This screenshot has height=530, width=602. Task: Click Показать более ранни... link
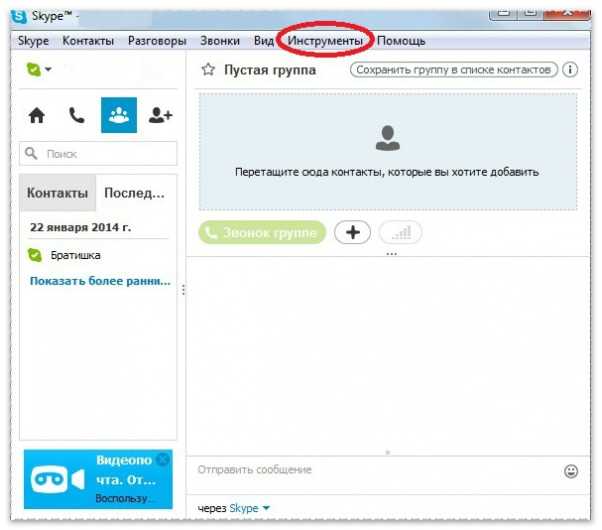[x=100, y=281]
